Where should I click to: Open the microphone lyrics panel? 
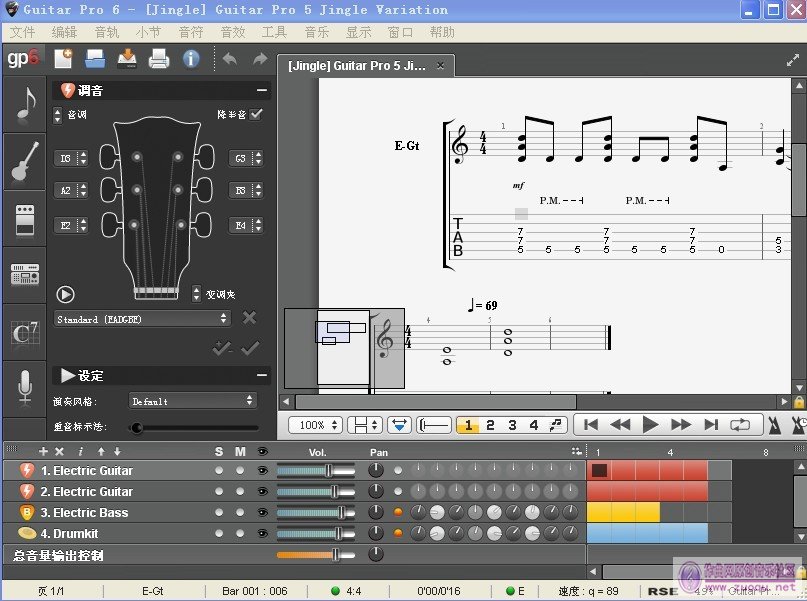tap(24, 388)
